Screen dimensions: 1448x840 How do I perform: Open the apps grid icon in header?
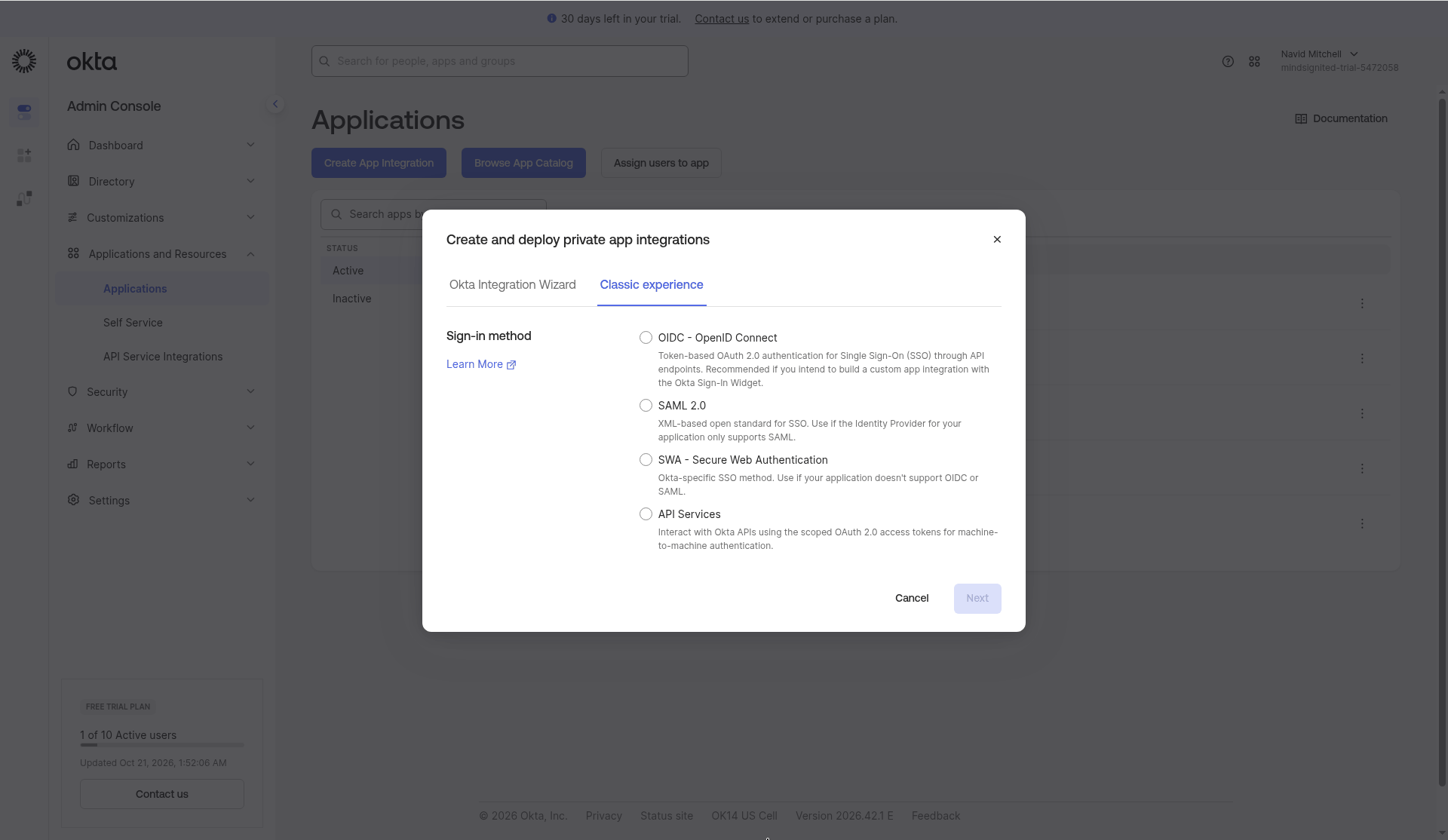pyautogui.click(x=1254, y=61)
